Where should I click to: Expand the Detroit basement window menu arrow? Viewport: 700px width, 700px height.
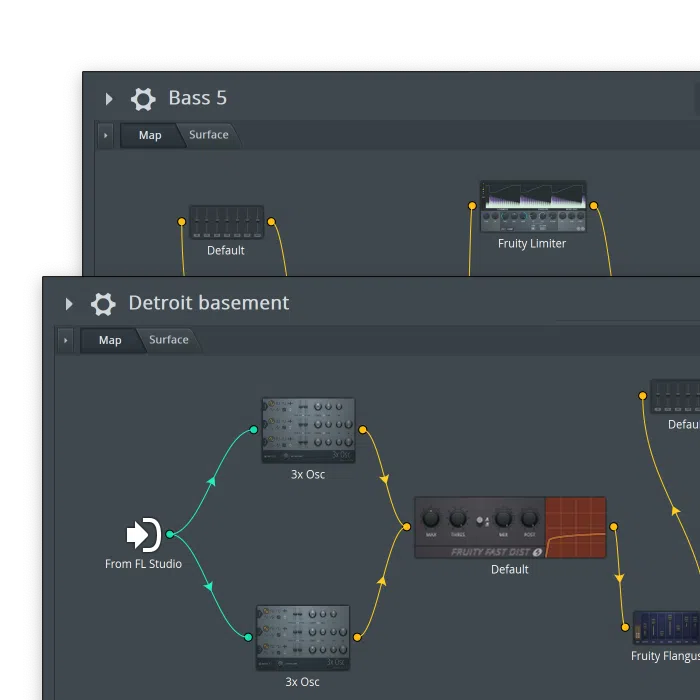tap(69, 304)
